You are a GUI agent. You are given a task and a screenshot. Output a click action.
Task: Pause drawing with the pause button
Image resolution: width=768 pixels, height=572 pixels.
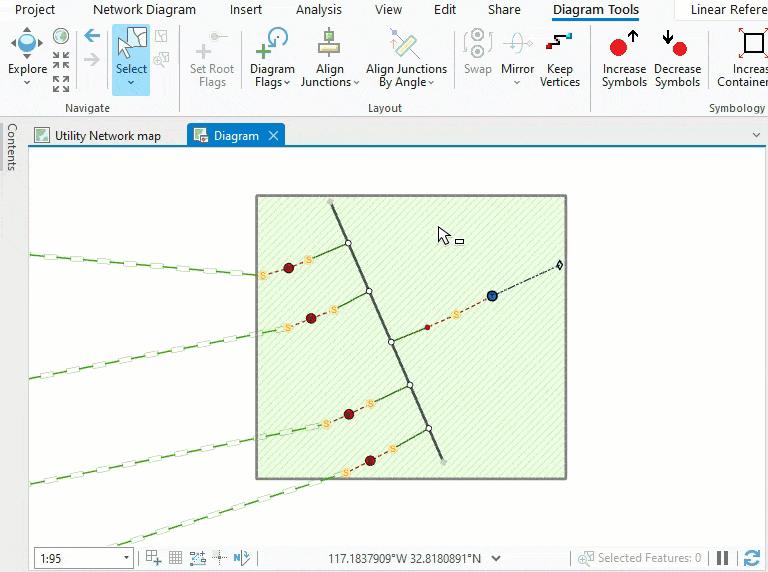click(x=722, y=558)
